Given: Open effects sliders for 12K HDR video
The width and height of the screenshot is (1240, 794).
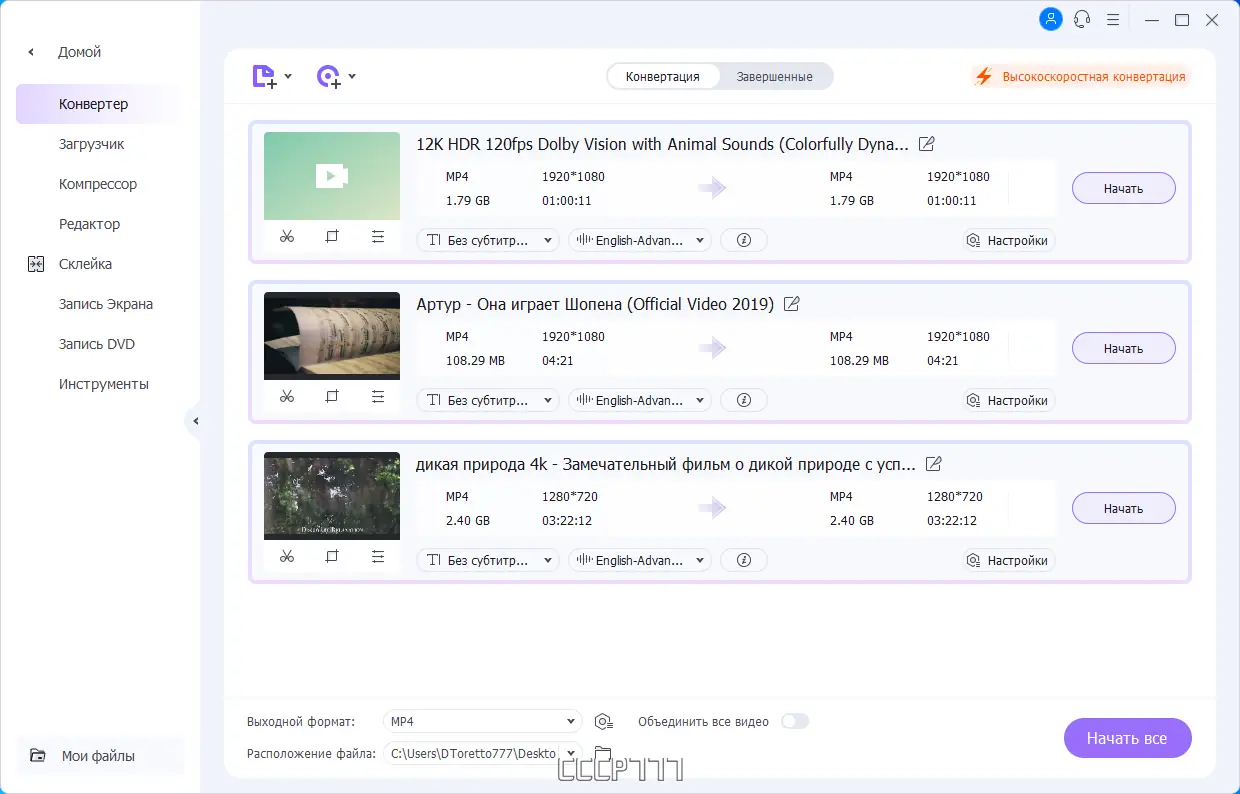Looking at the screenshot, I should tap(377, 237).
